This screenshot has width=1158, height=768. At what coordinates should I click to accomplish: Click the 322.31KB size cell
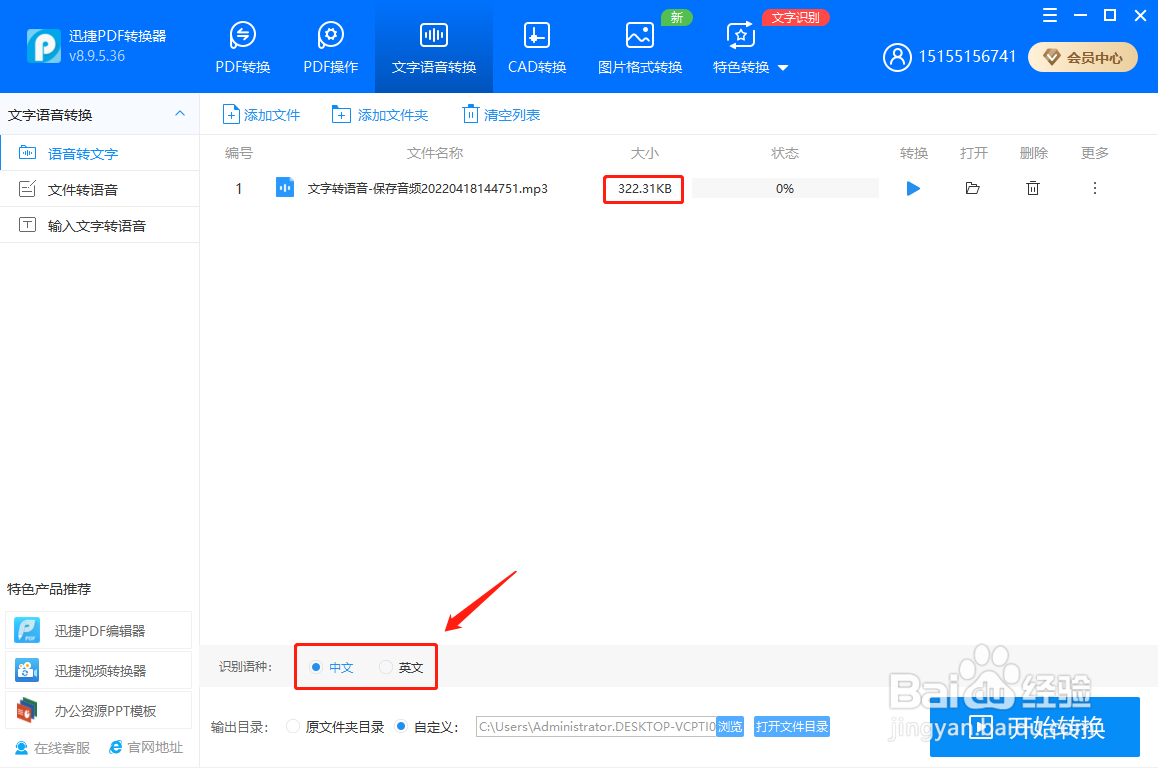pyautogui.click(x=644, y=189)
